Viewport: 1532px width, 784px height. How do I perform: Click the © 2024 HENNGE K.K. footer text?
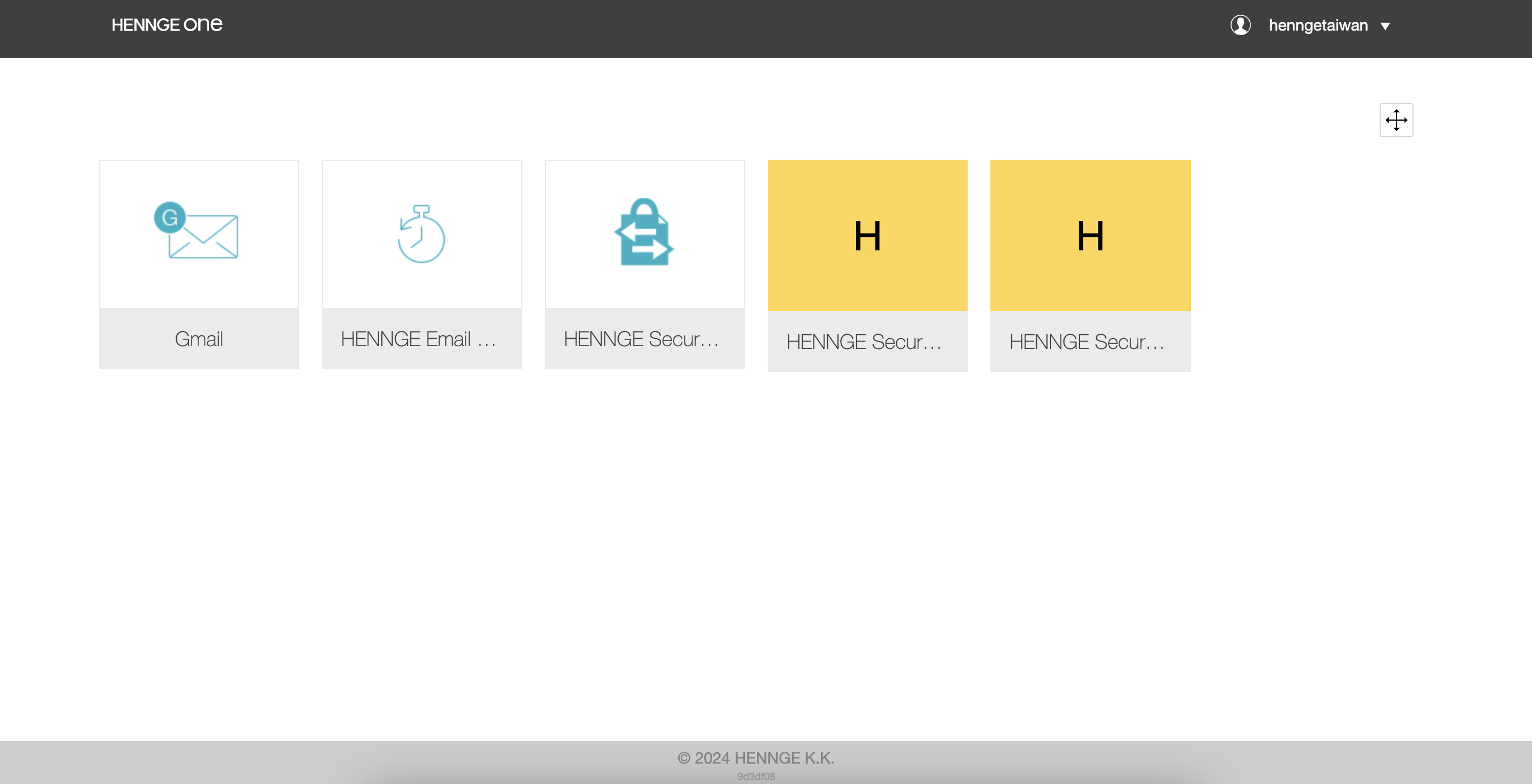click(756, 758)
